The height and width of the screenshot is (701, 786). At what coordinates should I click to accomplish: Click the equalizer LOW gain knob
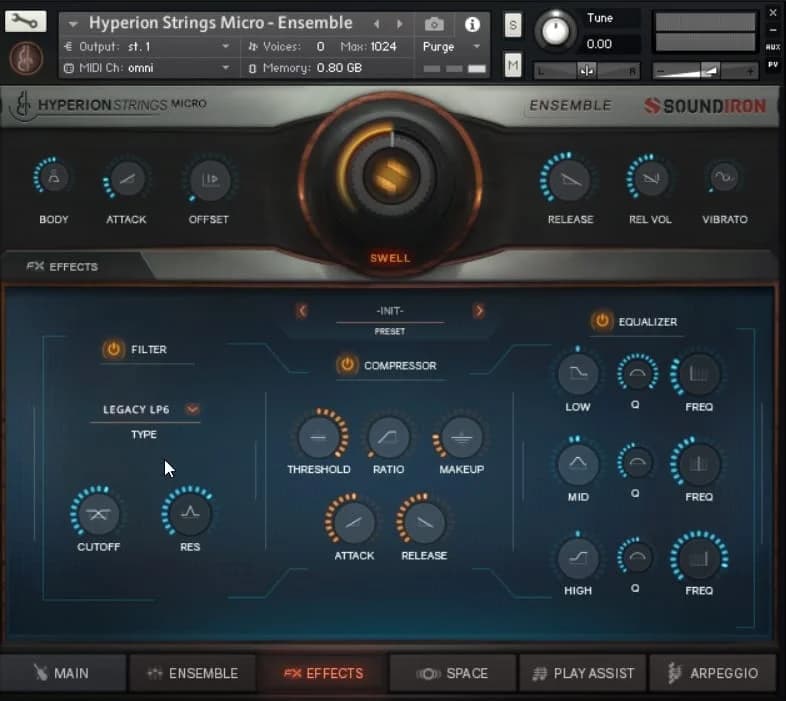pos(578,374)
